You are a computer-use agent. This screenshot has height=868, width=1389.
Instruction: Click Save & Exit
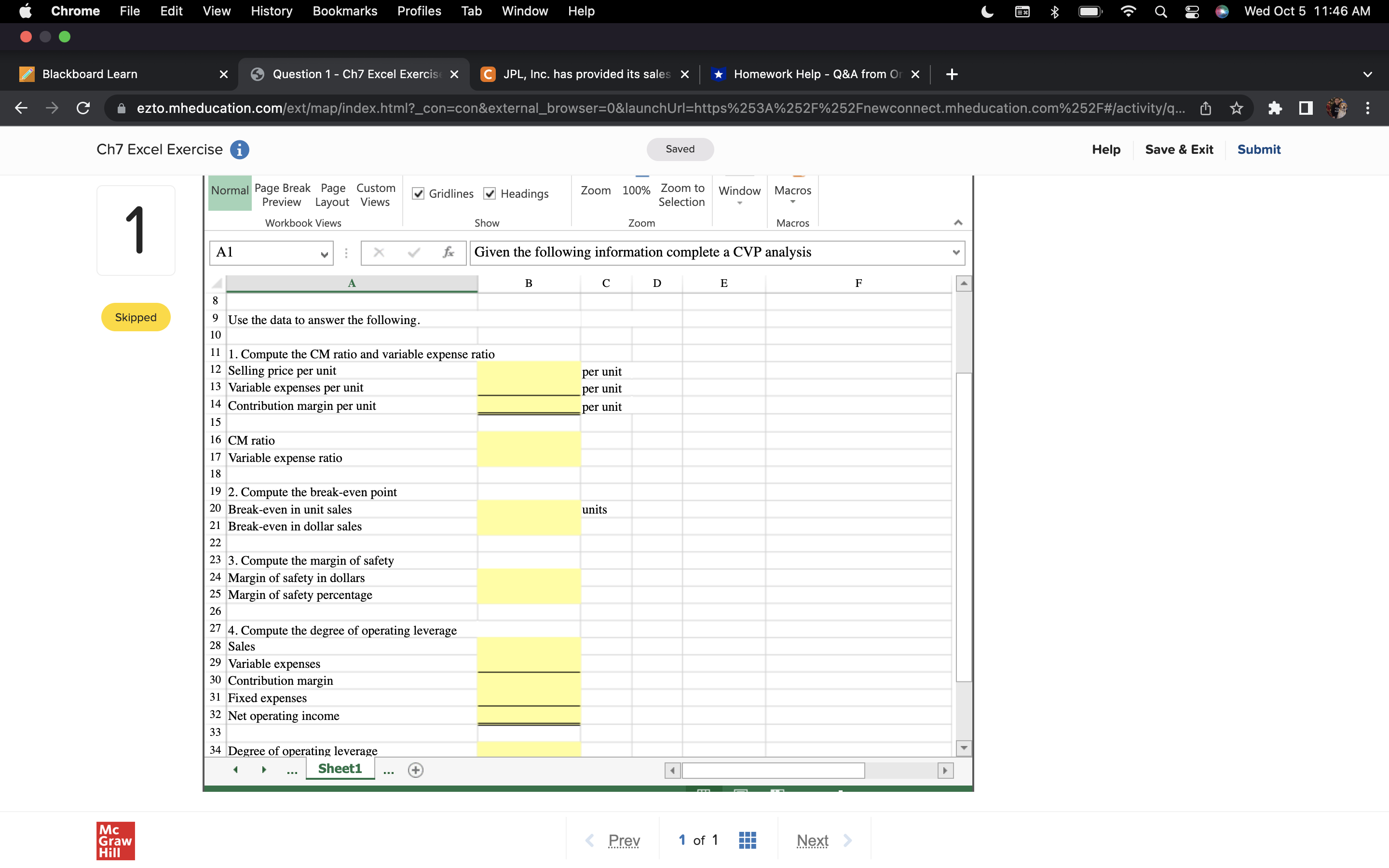pyautogui.click(x=1180, y=149)
